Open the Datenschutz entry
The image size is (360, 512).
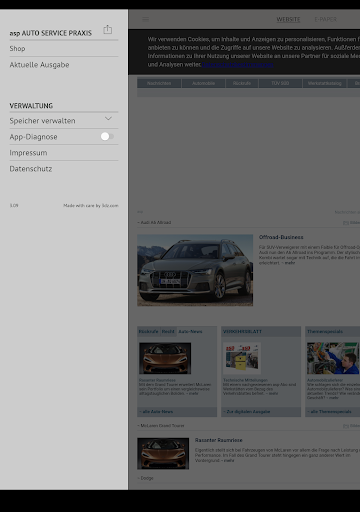pyautogui.click(x=64, y=169)
